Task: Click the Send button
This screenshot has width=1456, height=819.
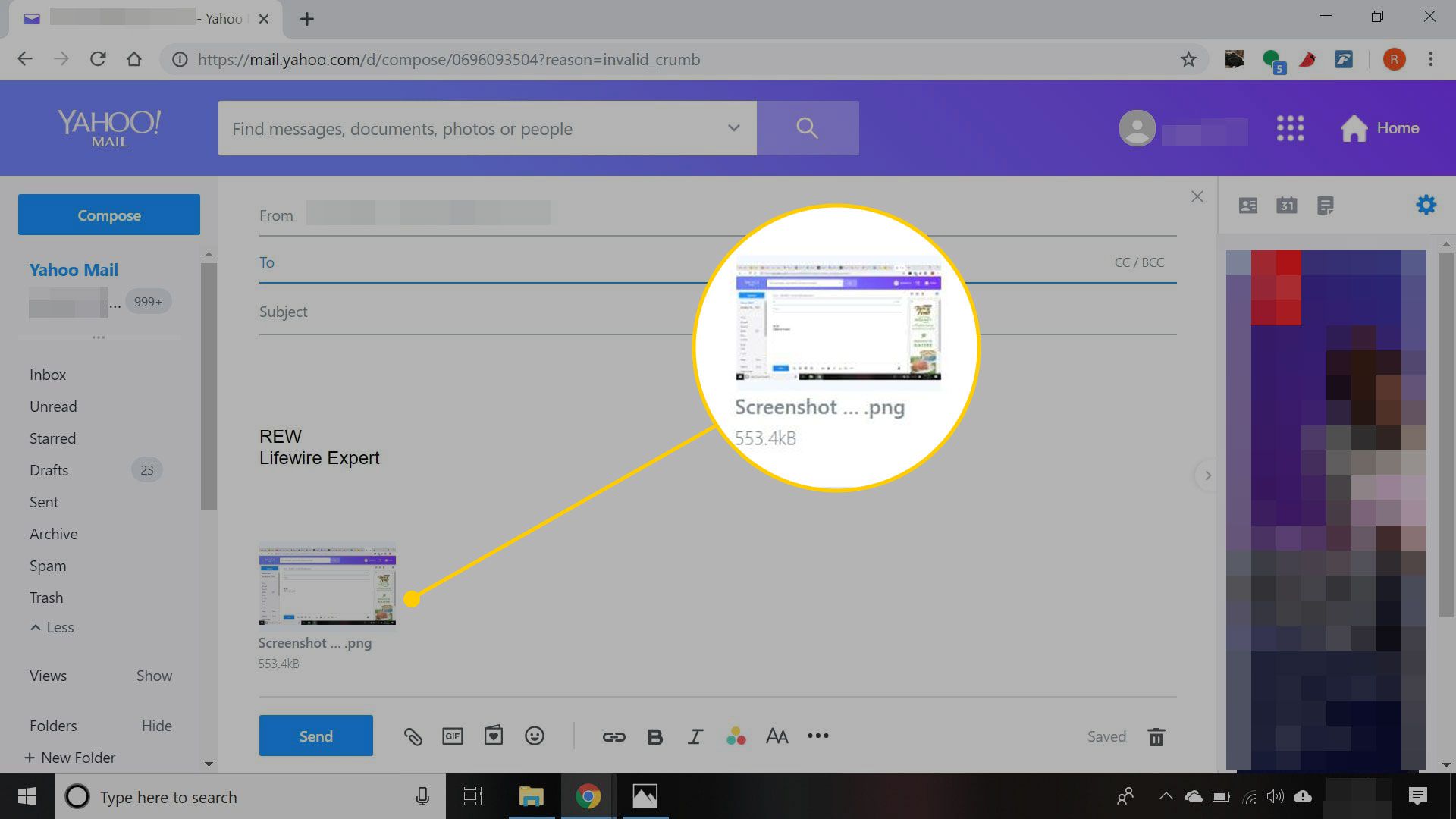Action: (316, 736)
